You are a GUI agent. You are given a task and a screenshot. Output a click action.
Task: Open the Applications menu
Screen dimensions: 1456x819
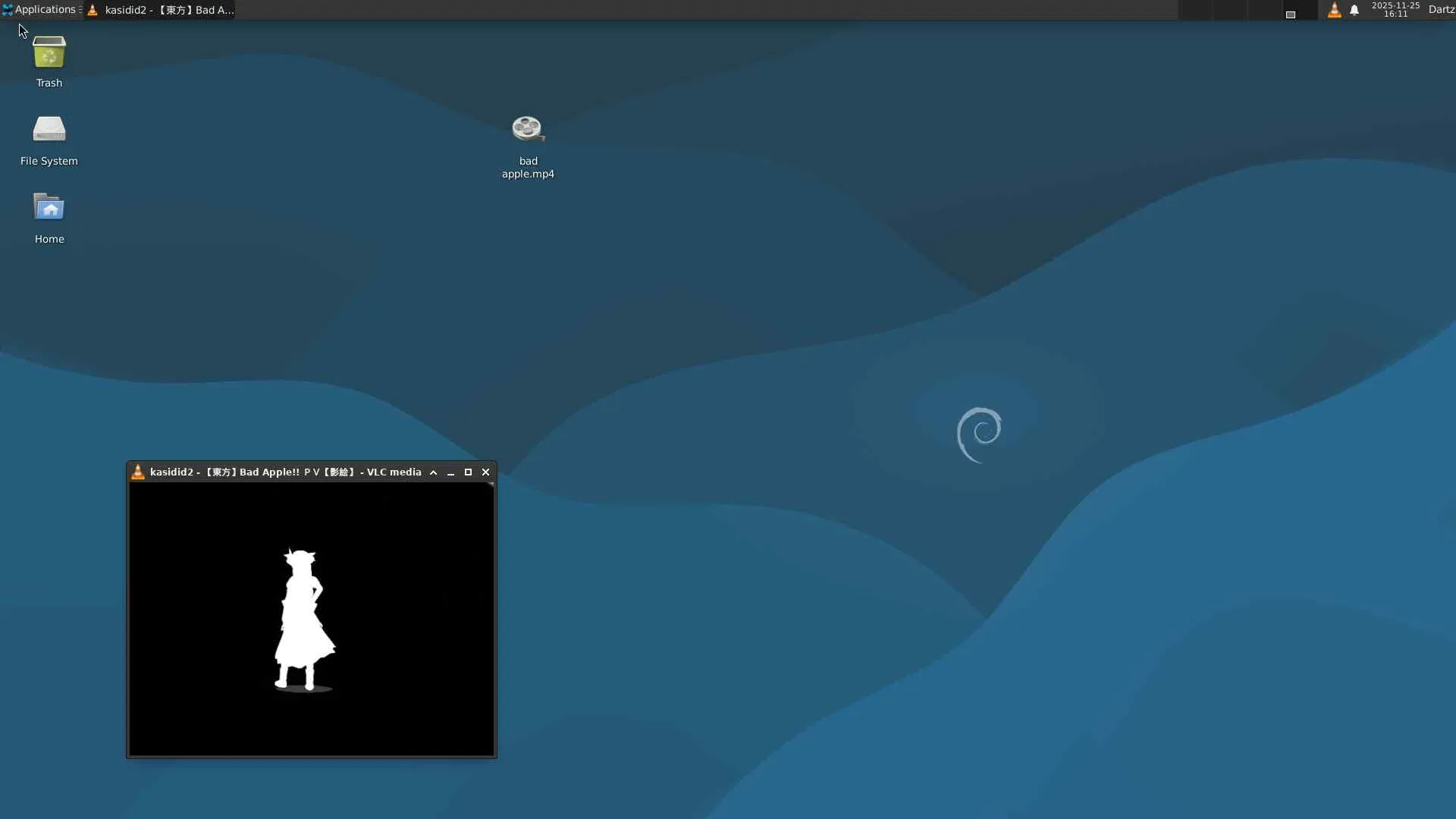pos(39,10)
